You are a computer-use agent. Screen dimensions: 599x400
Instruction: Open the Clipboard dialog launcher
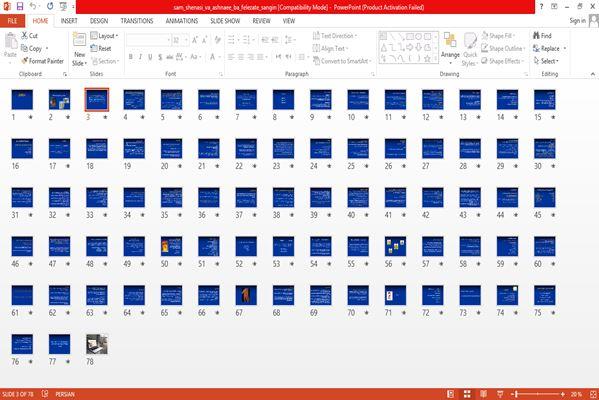point(65,74)
